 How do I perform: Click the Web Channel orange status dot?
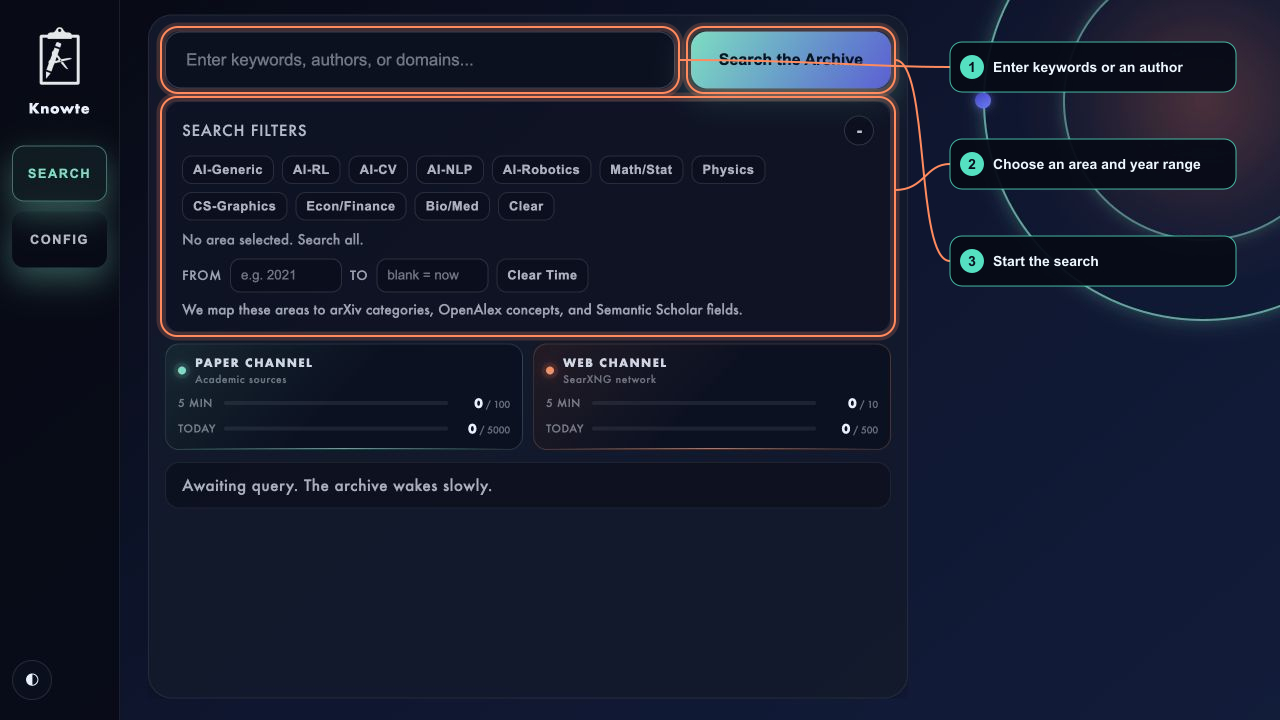pyautogui.click(x=550, y=370)
